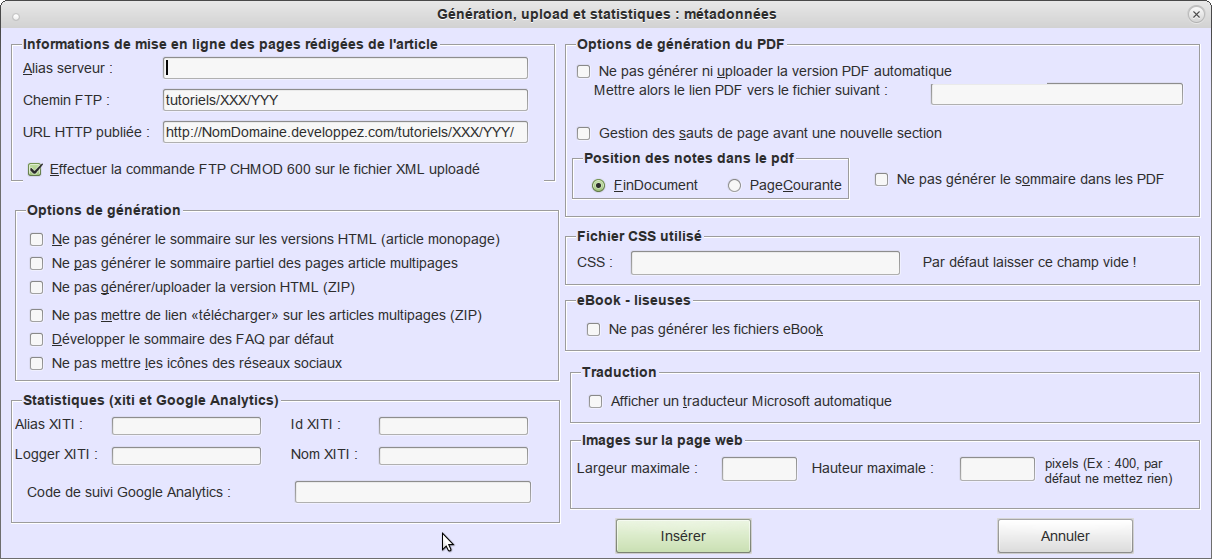Enable 'Ne pas générer les fichiers eBook'
The image size is (1212, 559).
[594, 329]
